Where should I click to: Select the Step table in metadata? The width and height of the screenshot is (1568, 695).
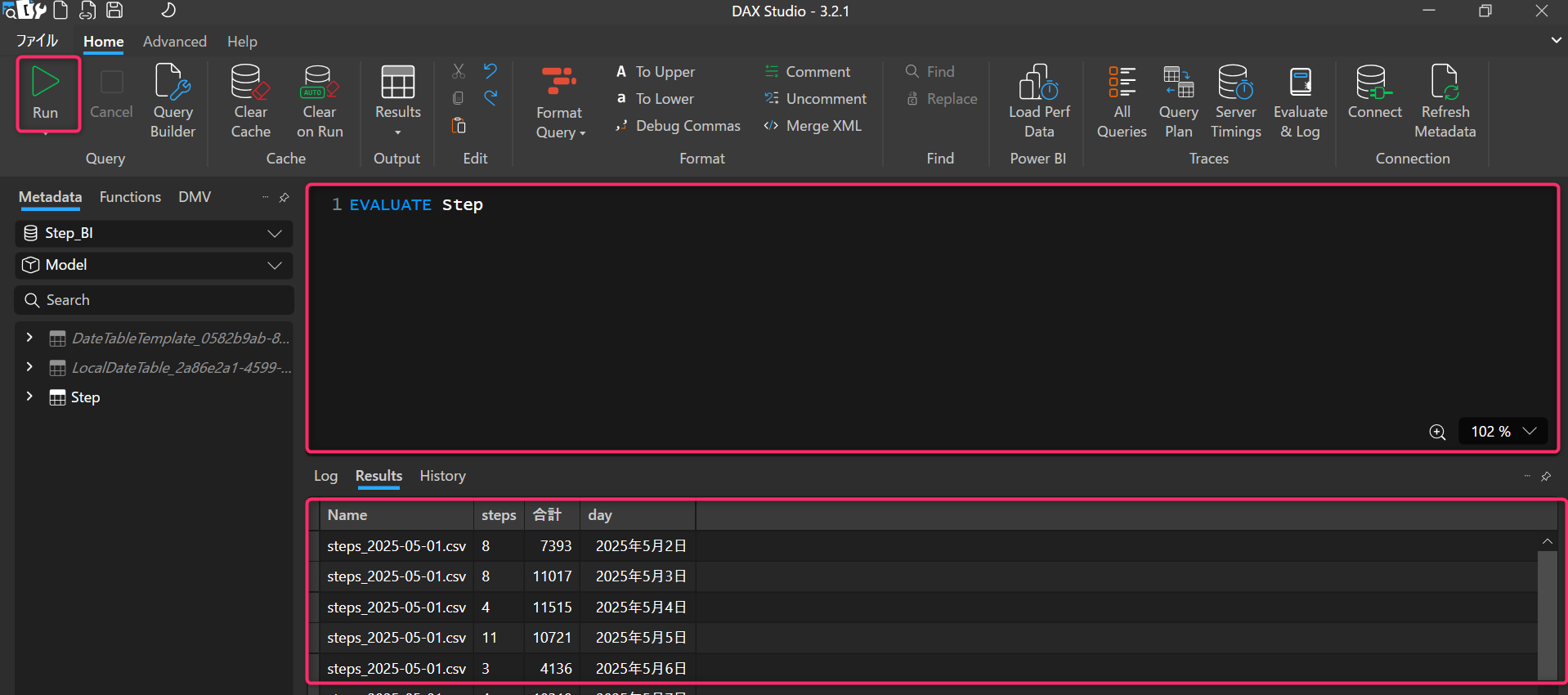(85, 397)
